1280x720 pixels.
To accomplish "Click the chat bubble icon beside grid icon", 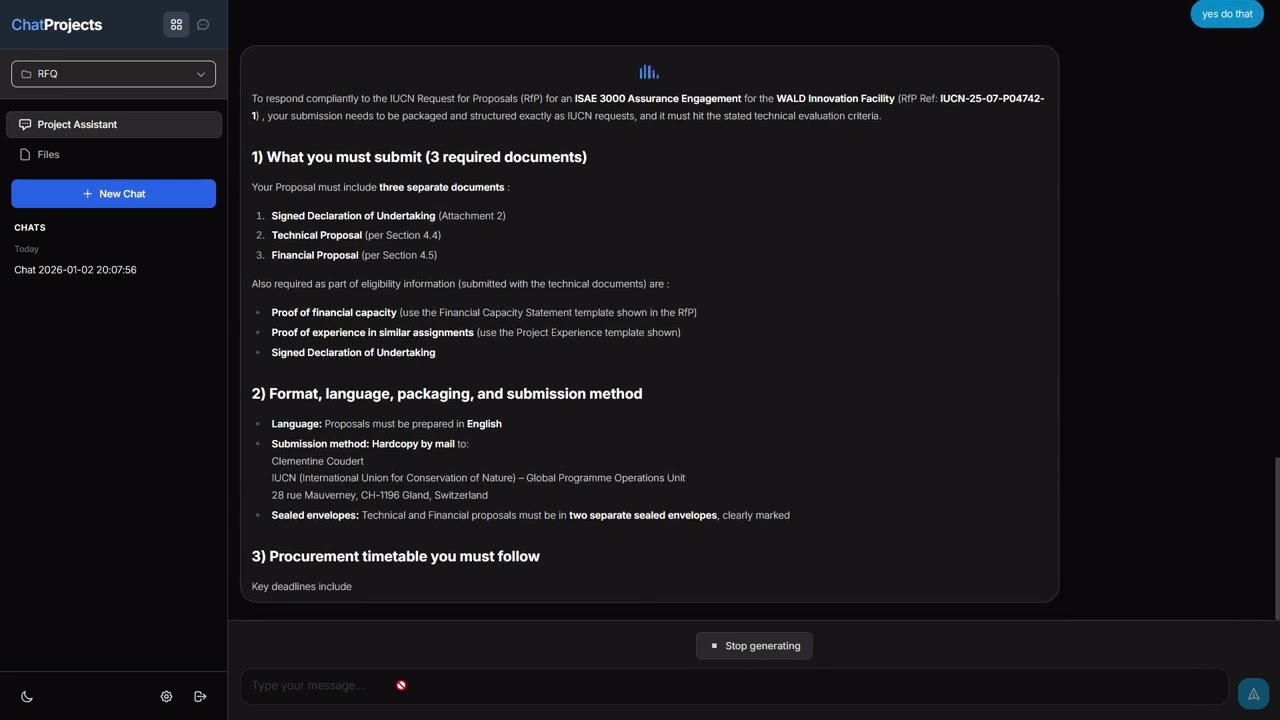I will point(203,25).
